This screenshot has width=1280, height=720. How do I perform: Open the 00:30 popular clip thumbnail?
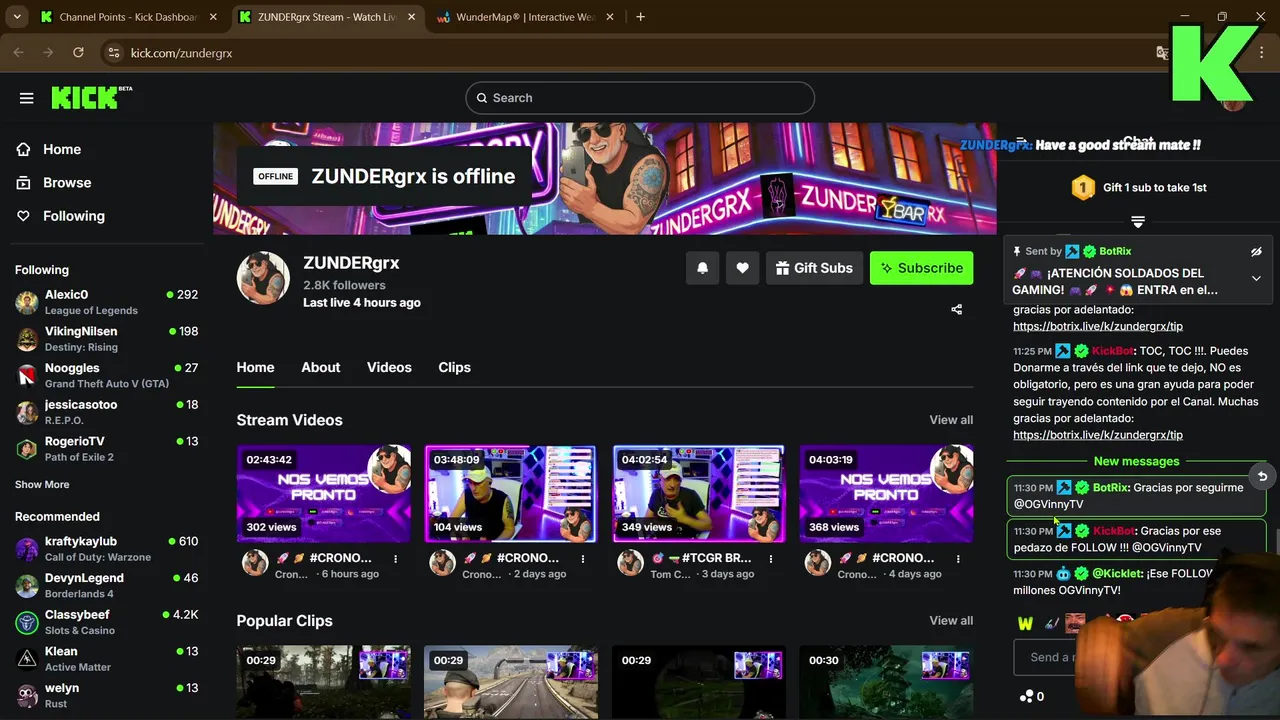pos(886,682)
